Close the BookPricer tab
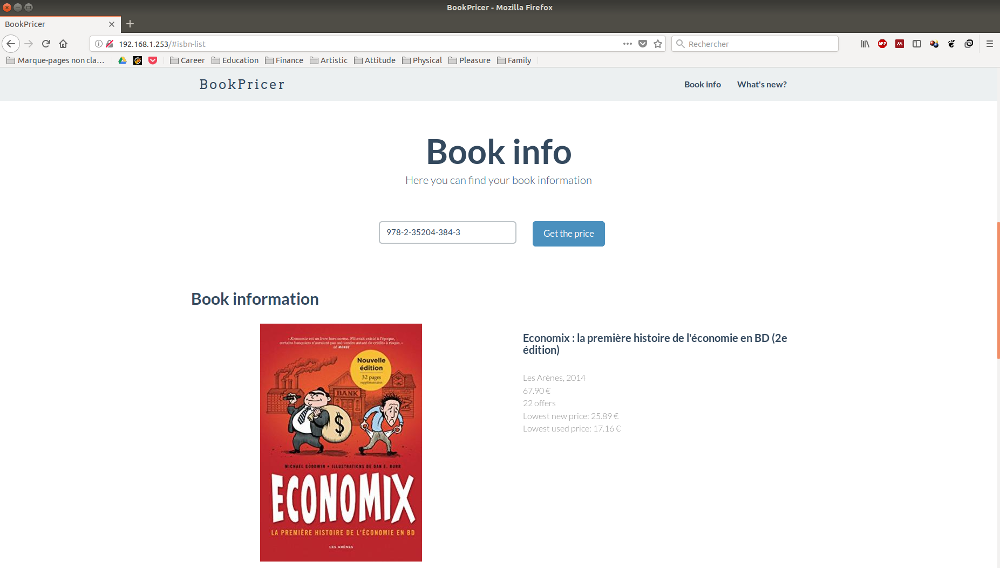Screen dimensions: 1000x568 tap(112, 24)
